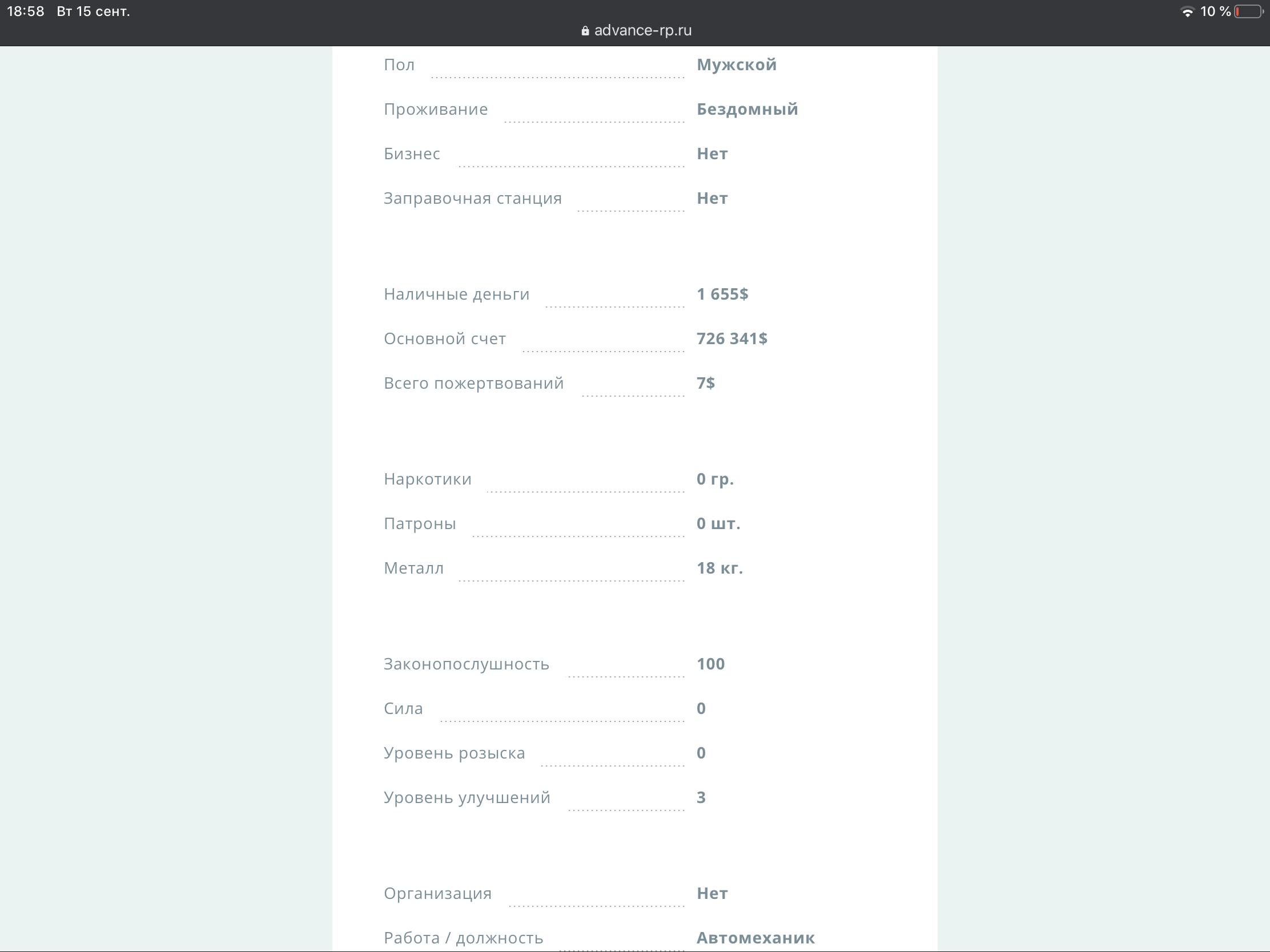This screenshot has width=1270, height=952.
Task: Tap the battery indicator icon
Action: pos(1249,12)
